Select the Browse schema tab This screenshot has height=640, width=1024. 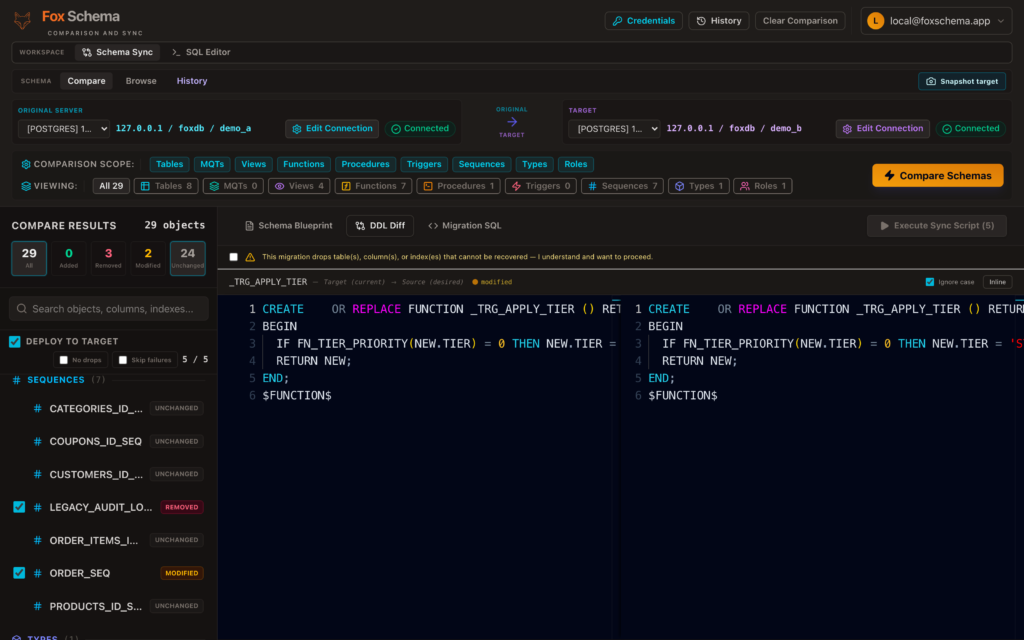141,81
